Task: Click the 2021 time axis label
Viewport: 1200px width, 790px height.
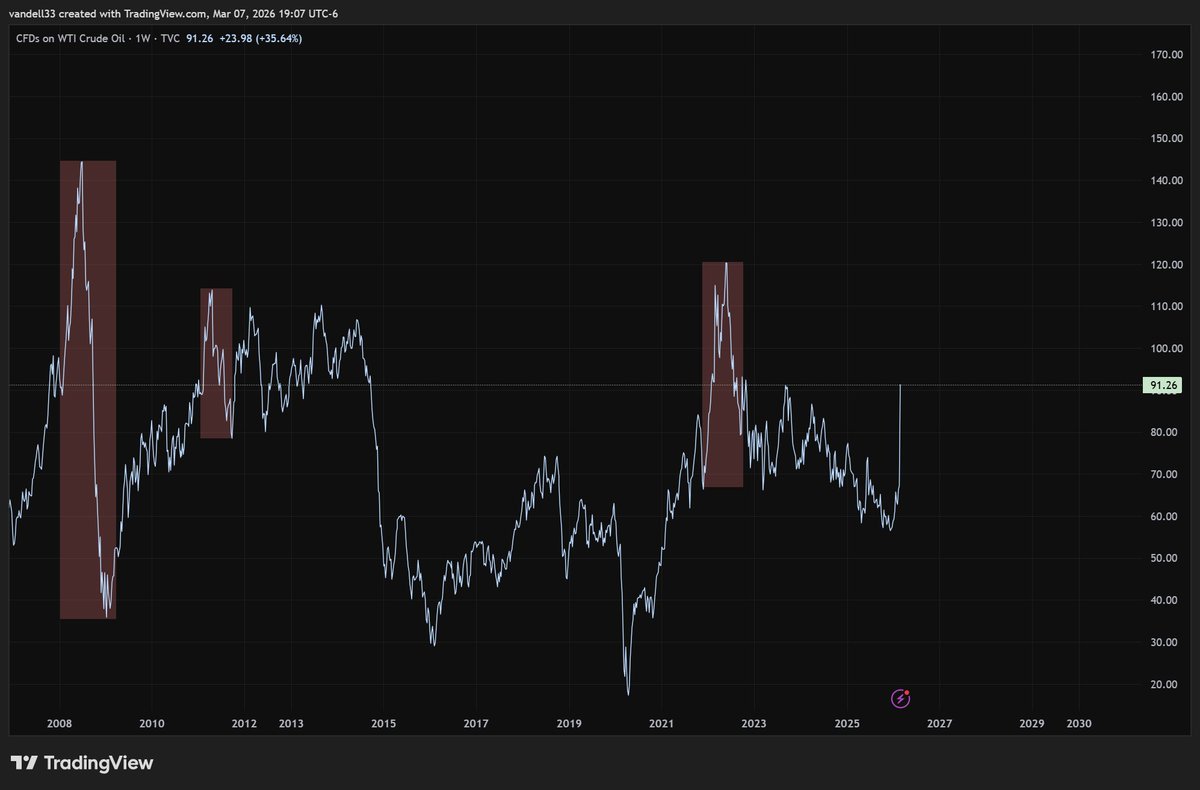Action: (661, 723)
